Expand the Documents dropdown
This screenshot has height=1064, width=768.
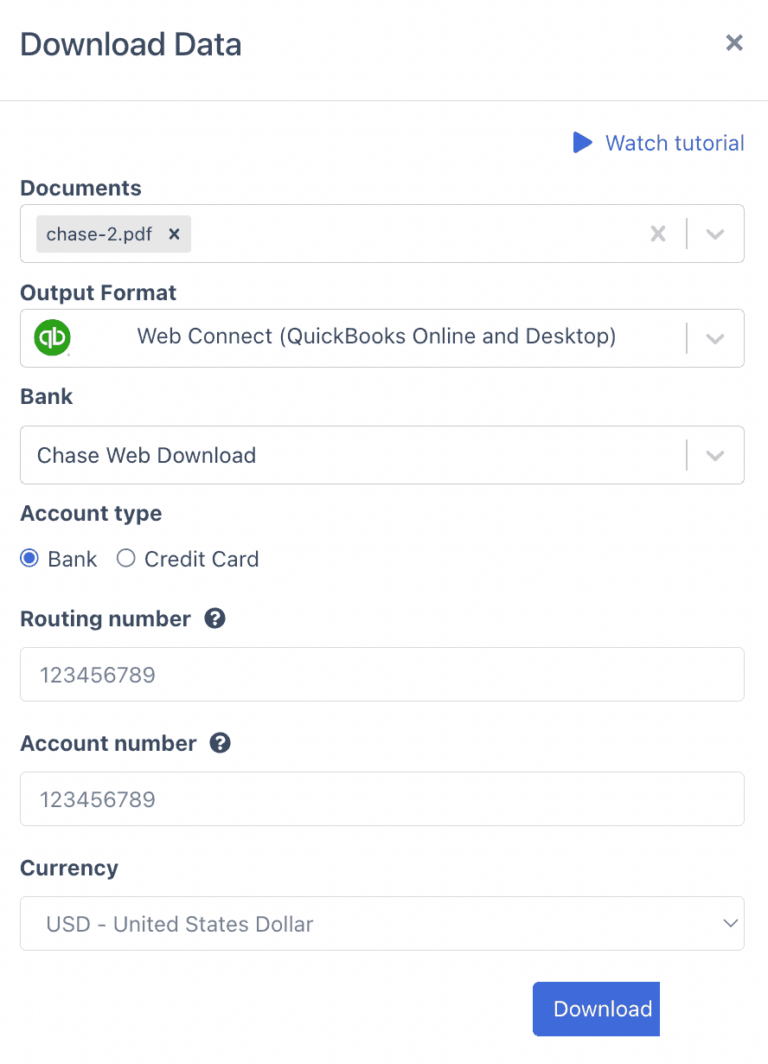[x=715, y=233]
